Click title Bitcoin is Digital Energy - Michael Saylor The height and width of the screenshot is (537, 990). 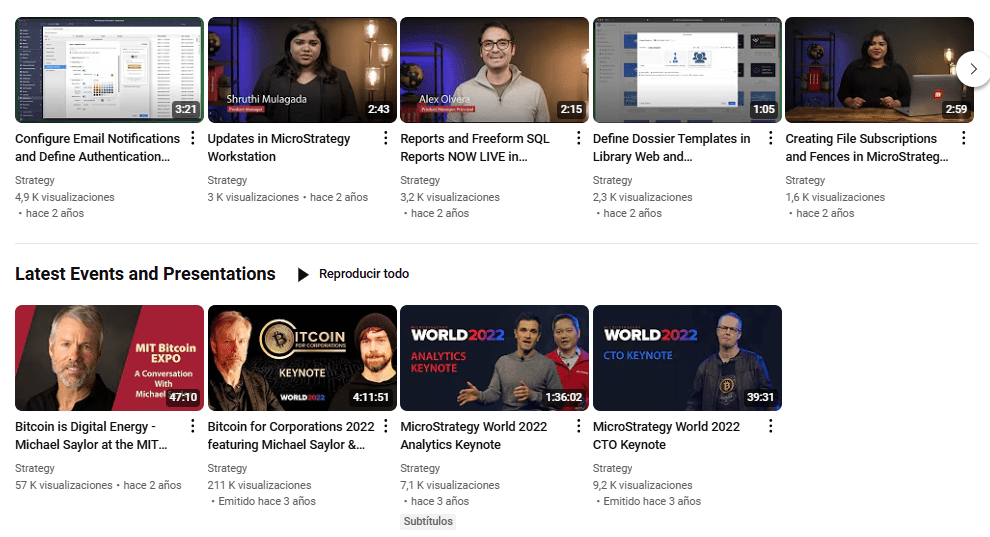pos(91,435)
